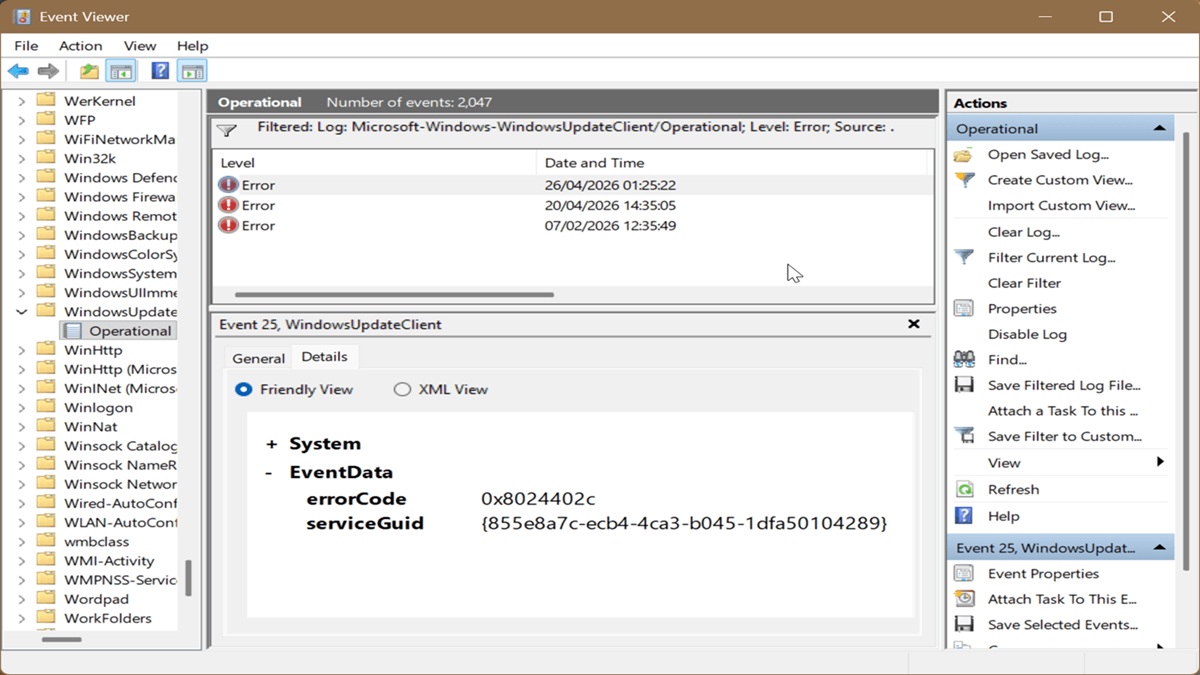Image resolution: width=1200 pixels, height=675 pixels.
Task: Toggle the Show/Hide Console Tree icon
Action: click(121, 71)
